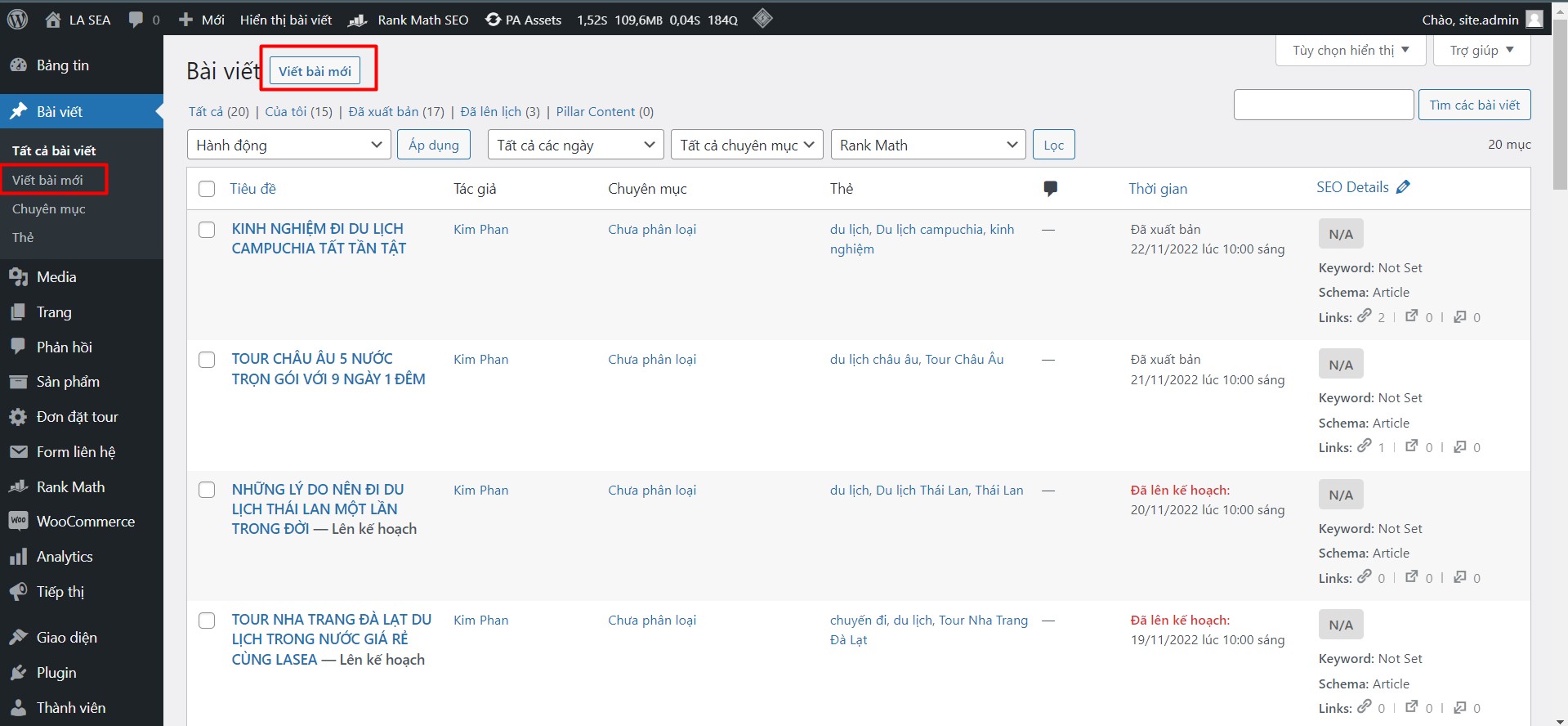Open the Tất cả chuyên mục dropdown

(746, 146)
